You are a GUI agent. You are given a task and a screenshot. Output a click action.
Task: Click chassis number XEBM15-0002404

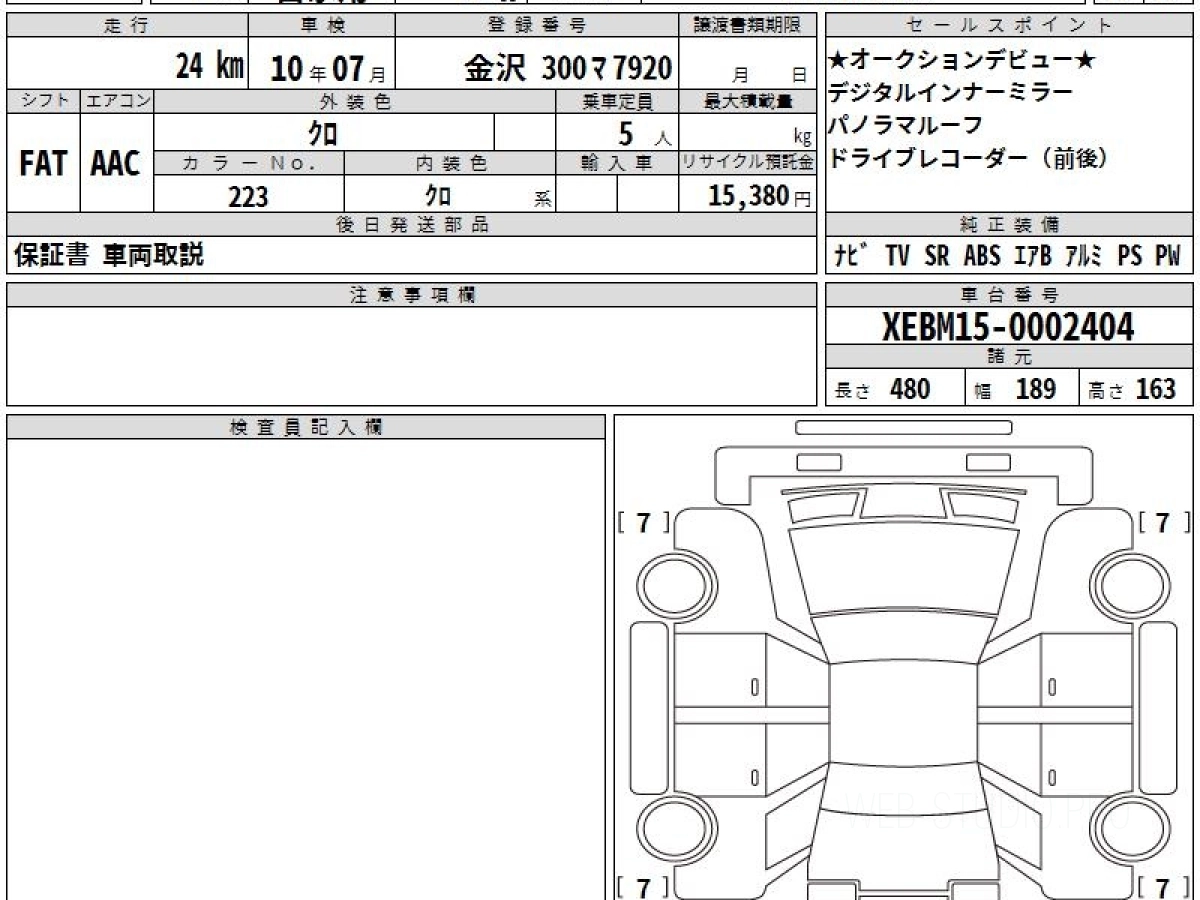(1009, 326)
